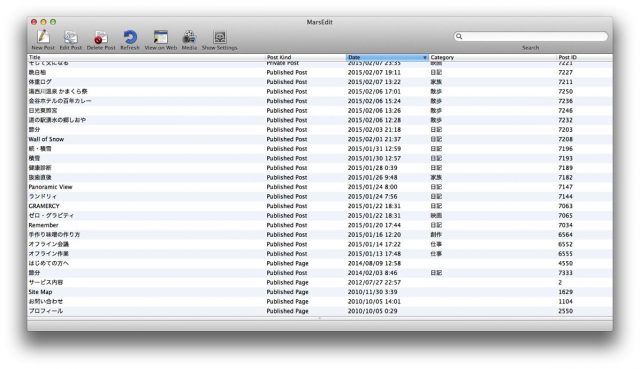The width and height of the screenshot is (640, 369).
Task: Click Post ID 7208 cell
Action: coord(565,139)
